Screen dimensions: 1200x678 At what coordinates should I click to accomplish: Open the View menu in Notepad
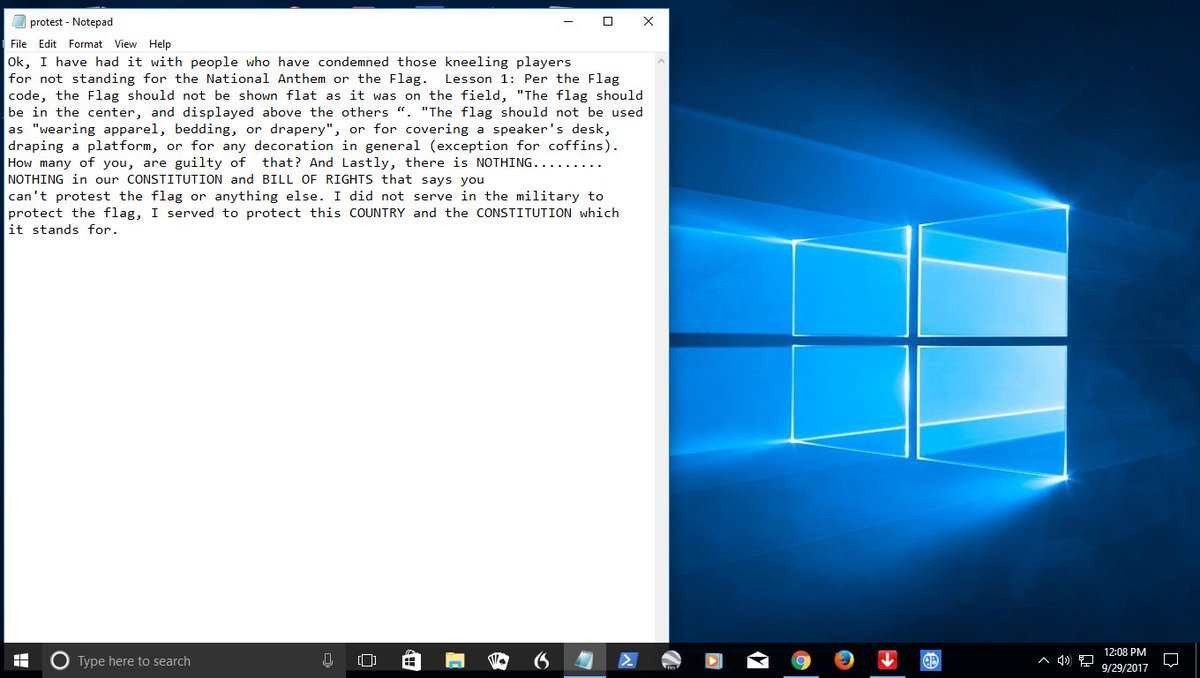125,44
